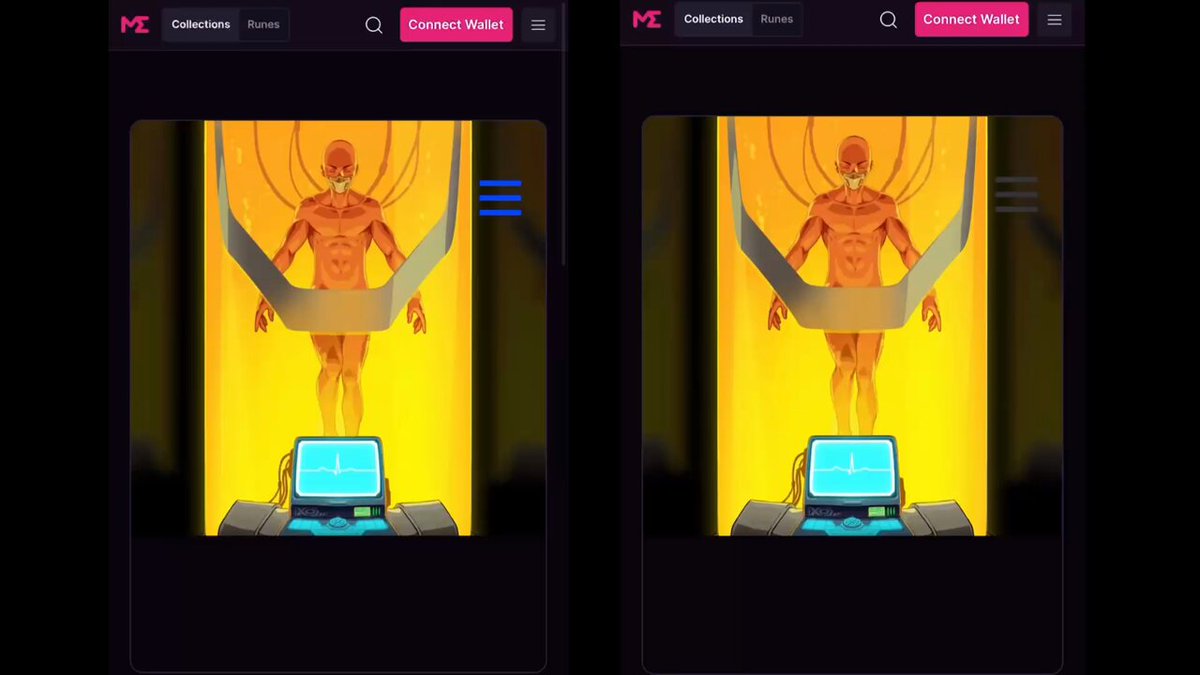Click the Magic Eden logo in left panel
1200x675 pixels.
click(x=135, y=25)
